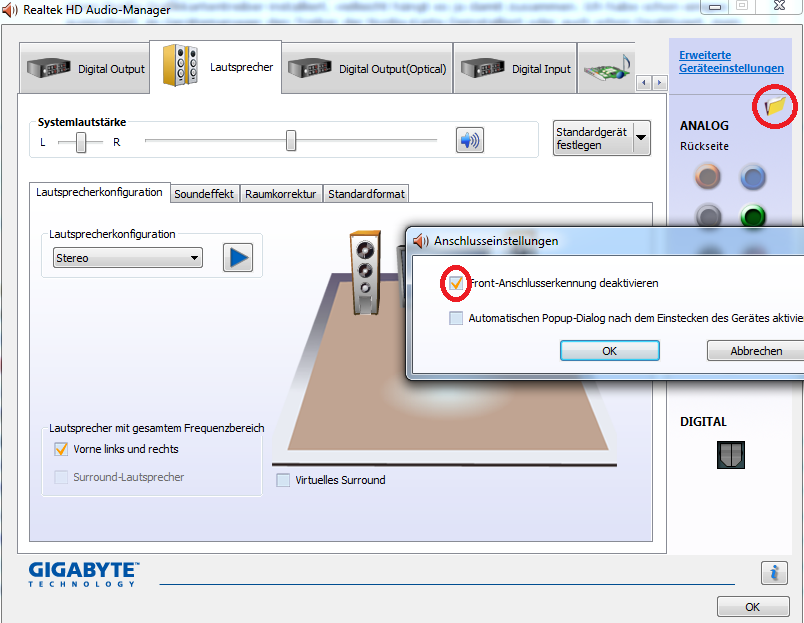
Task: Open the Standardformat tab
Action: [x=366, y=194]
